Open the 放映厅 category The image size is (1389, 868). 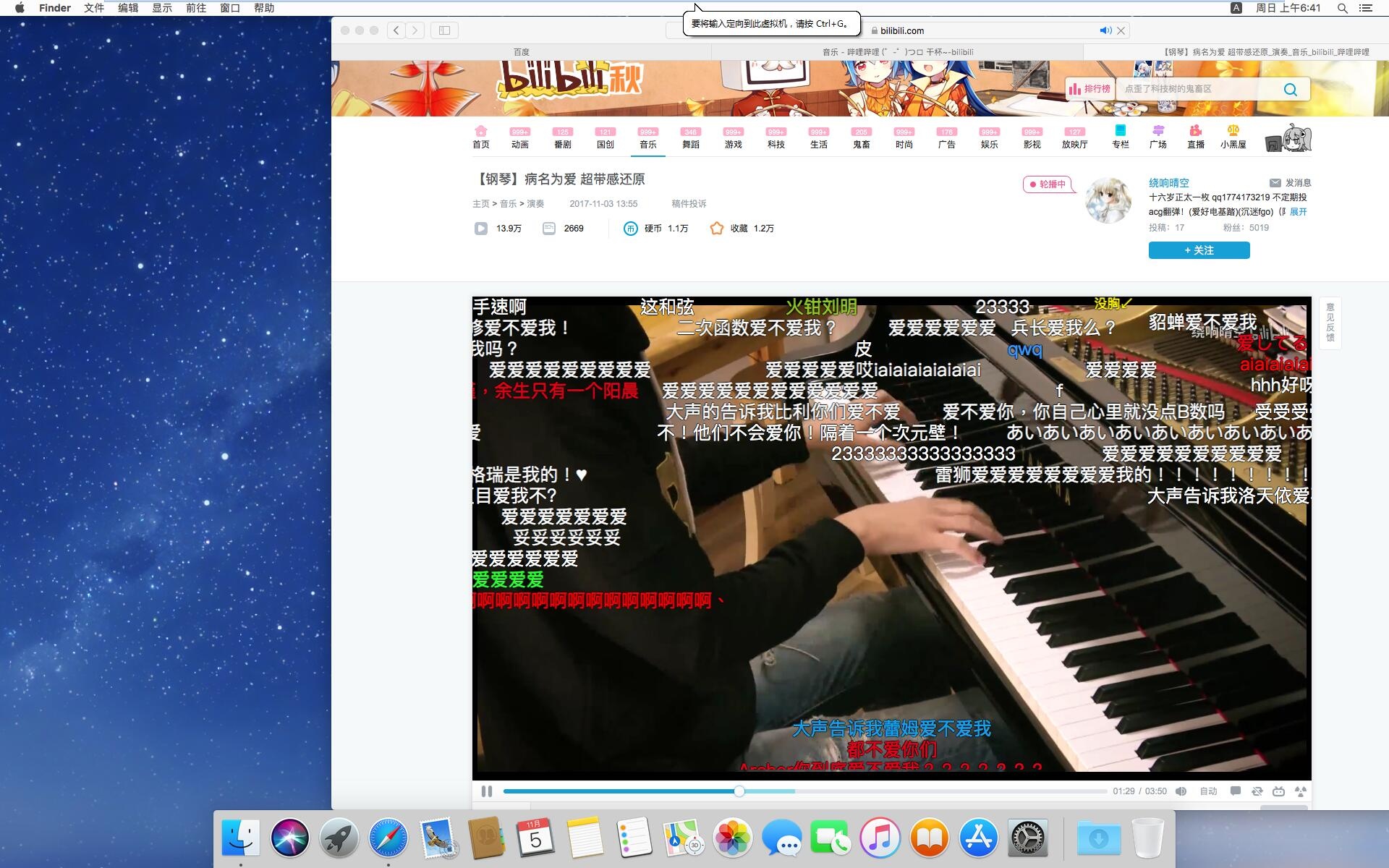click(1075, 138)
